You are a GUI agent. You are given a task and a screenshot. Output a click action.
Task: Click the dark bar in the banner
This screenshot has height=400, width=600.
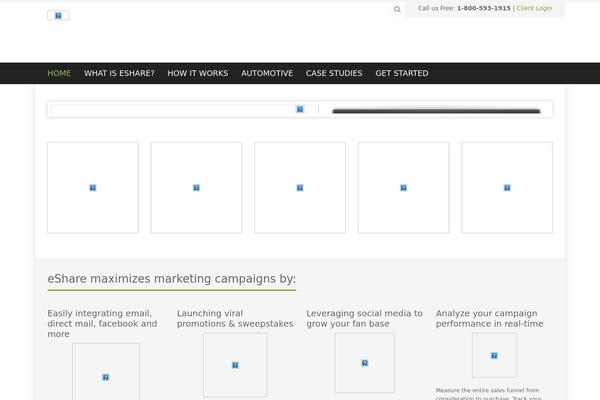coord(436,111)
